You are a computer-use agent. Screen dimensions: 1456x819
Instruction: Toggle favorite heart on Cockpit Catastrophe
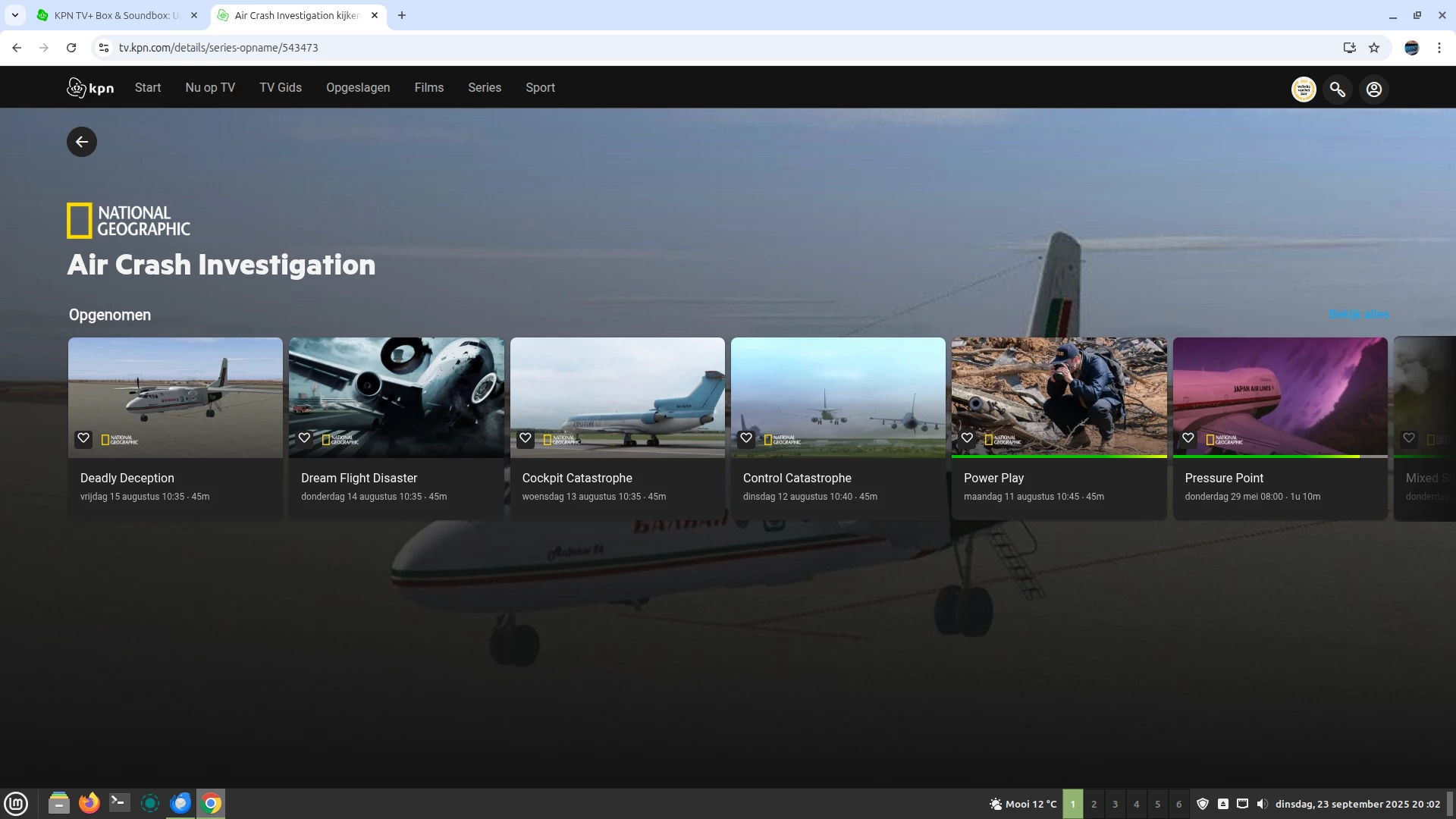pyautogui.click(x=526, y=438)
